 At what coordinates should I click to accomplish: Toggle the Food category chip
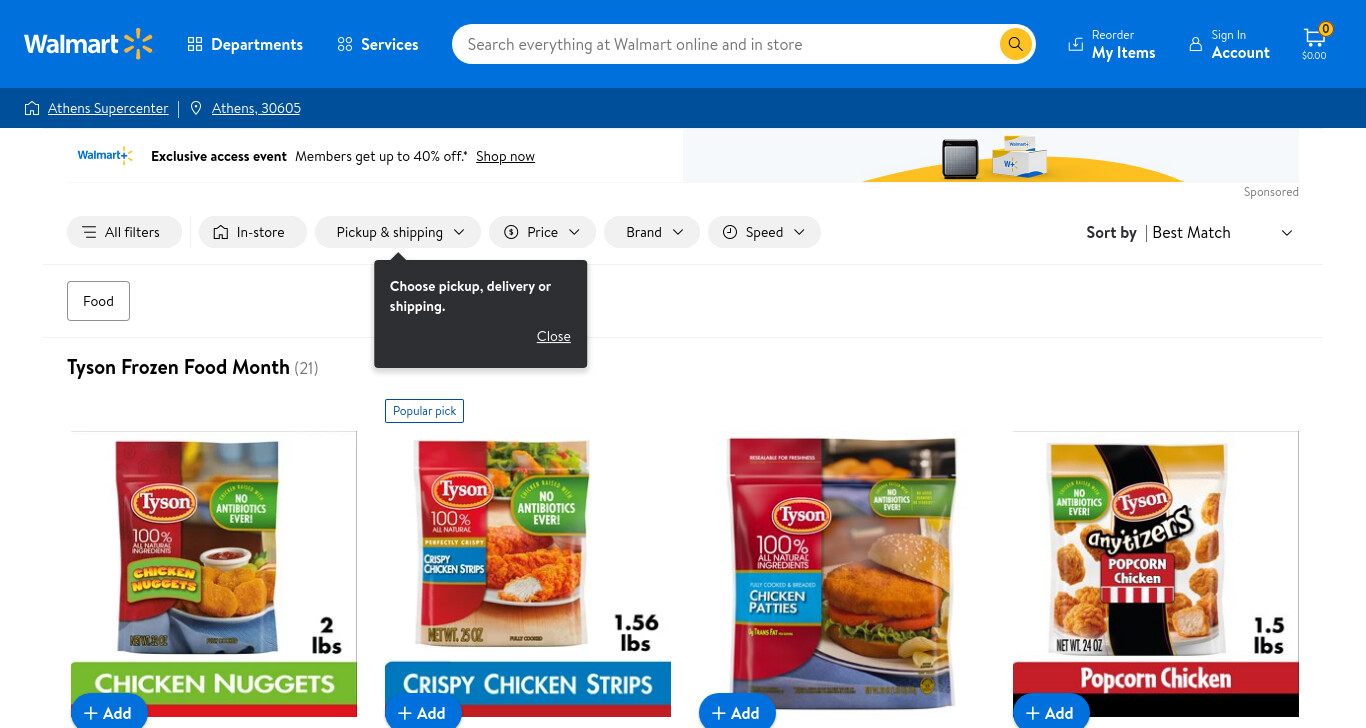(98, 301)
